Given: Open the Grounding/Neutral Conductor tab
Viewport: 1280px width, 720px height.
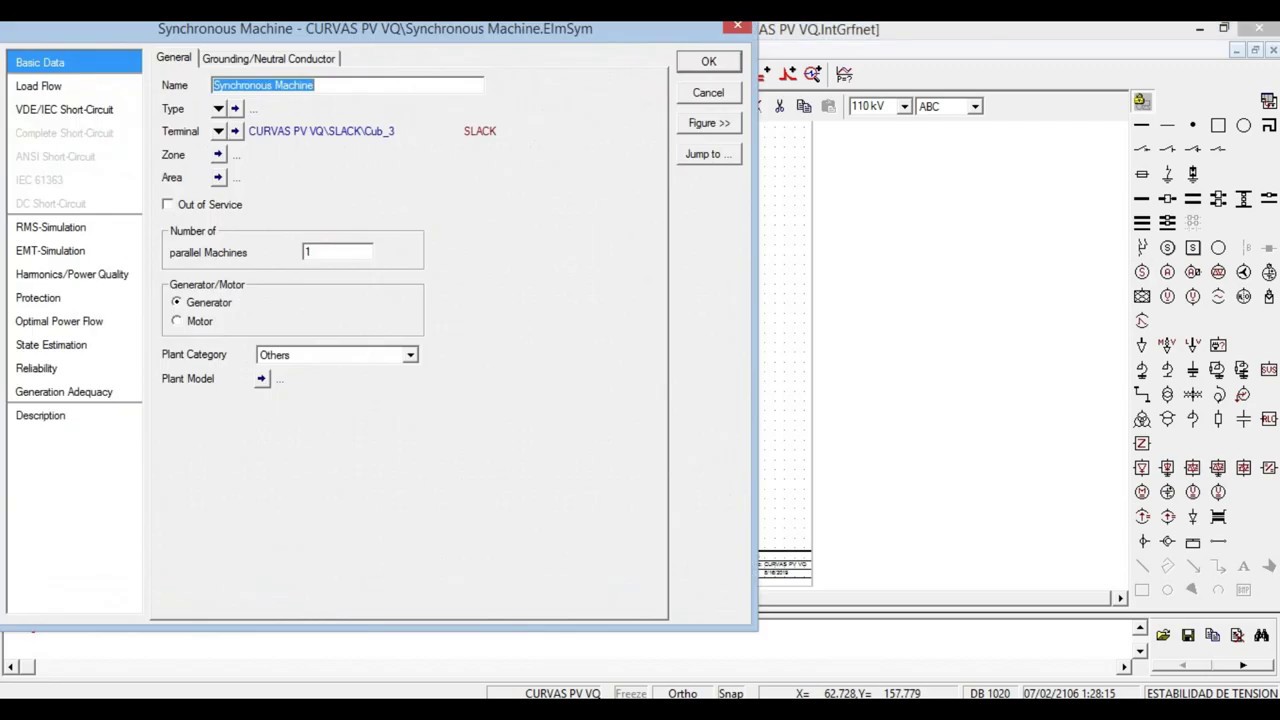Looking at the screenshot, I should [269, 59].
